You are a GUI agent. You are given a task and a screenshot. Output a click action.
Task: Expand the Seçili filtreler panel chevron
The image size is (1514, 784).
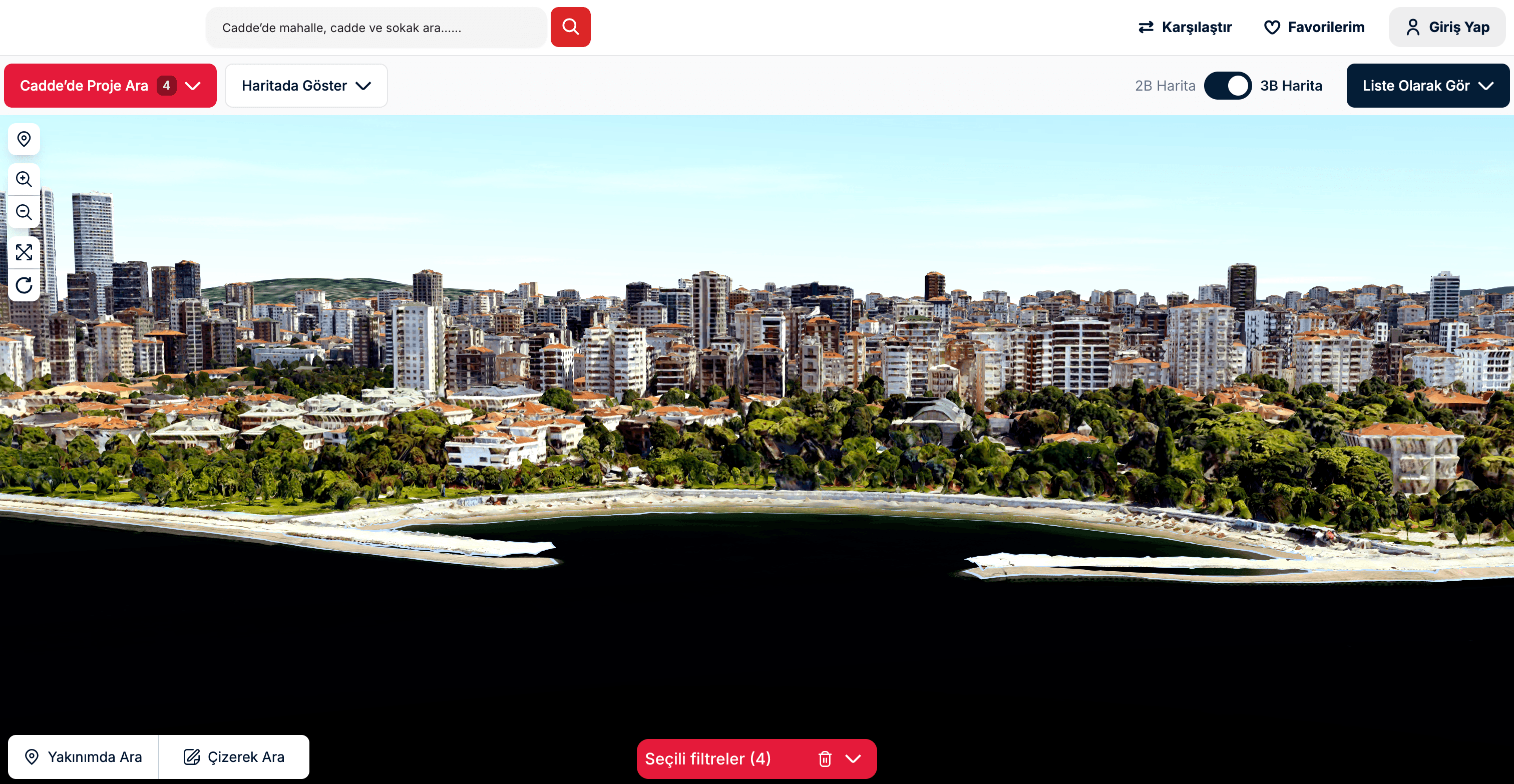[x=854, y=759]
